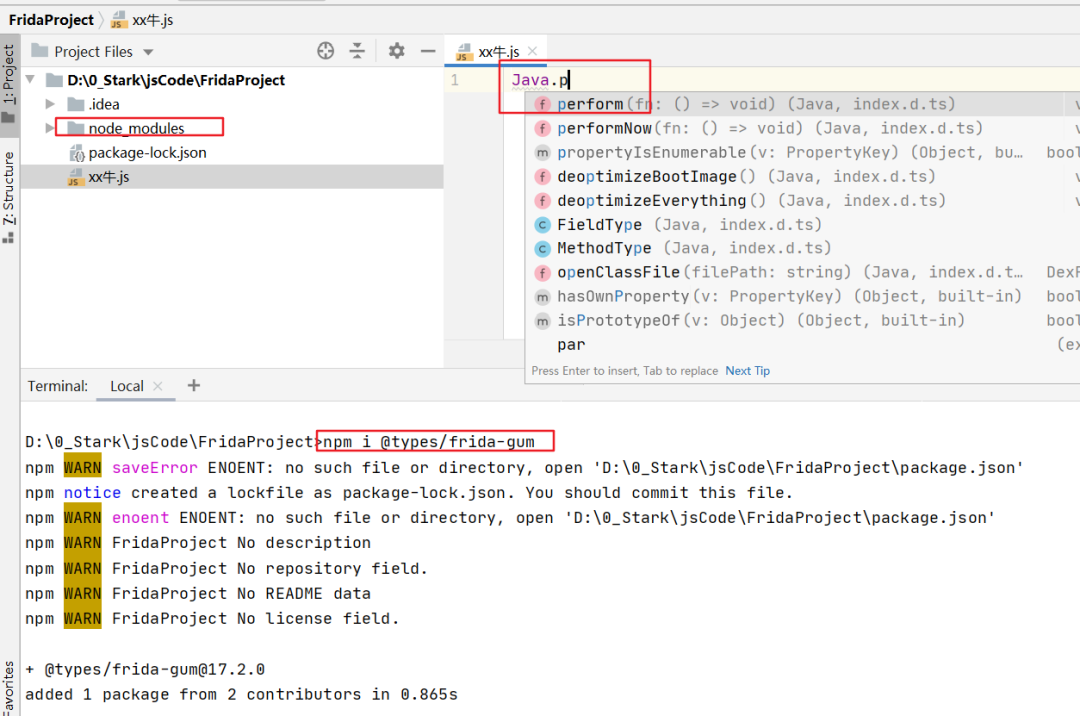Click 'added 1 package from 2 contributors' line

pos(241,694)
